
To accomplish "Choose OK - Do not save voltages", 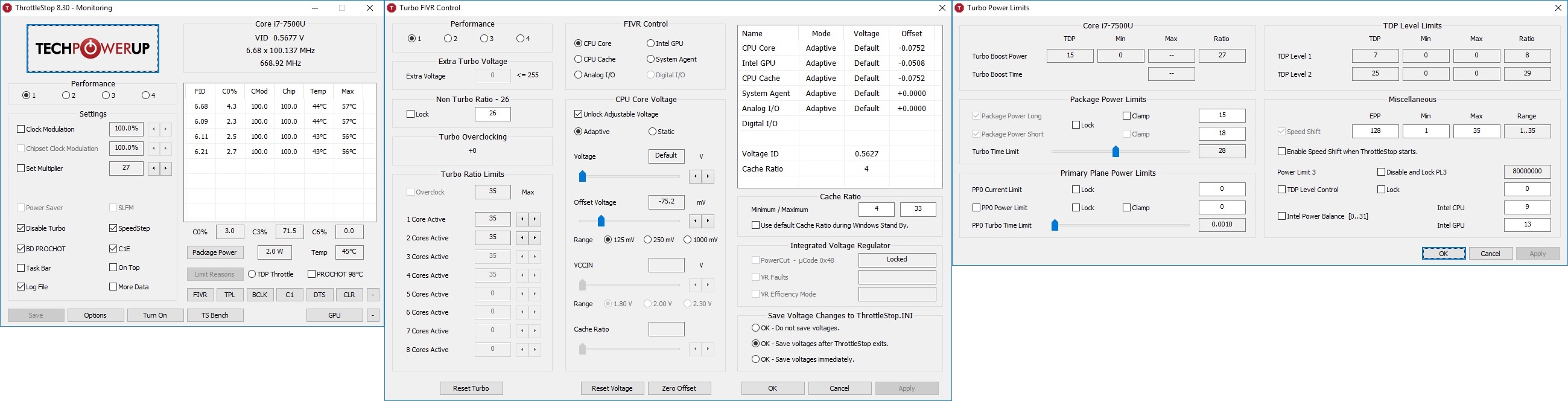I will pos(755,328).
